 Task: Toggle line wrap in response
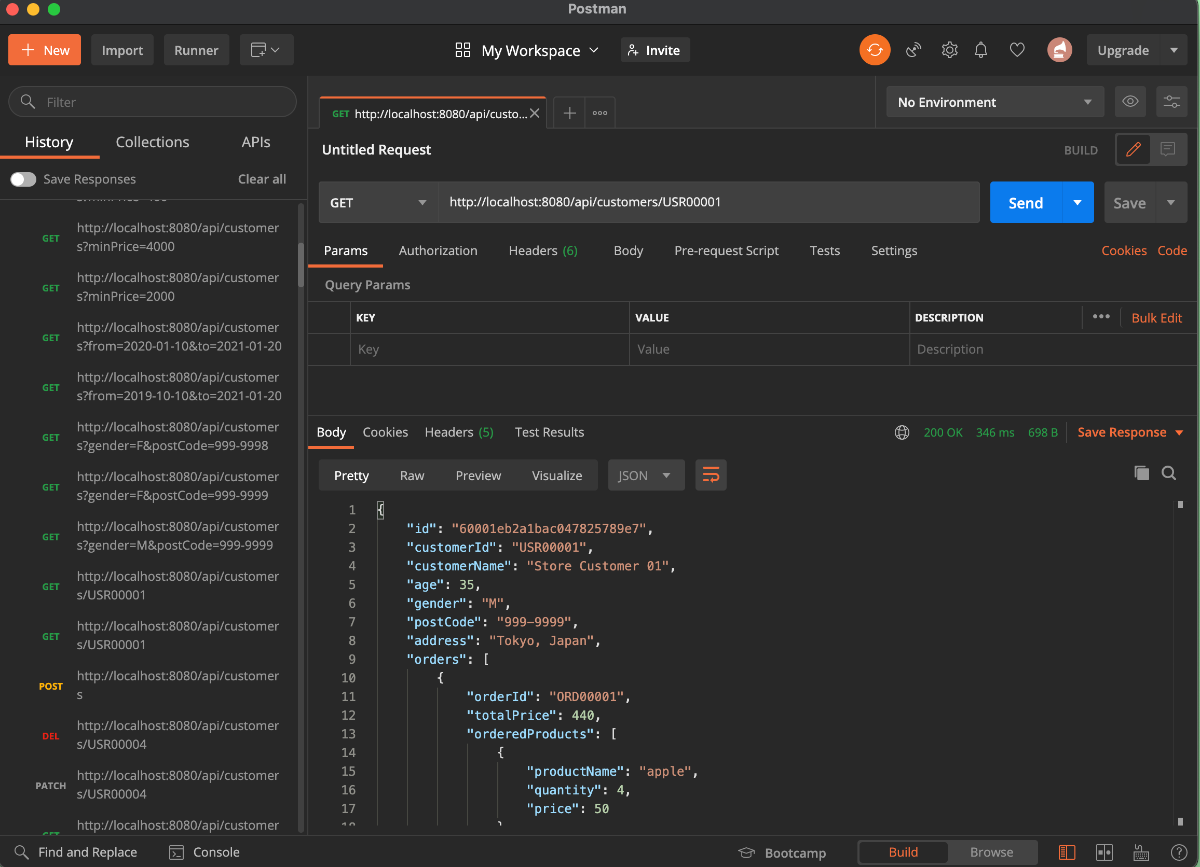710,475
